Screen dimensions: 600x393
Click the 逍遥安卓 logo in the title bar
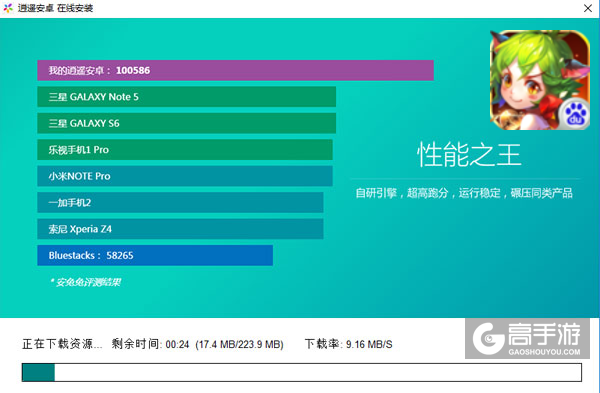point(8,8)
